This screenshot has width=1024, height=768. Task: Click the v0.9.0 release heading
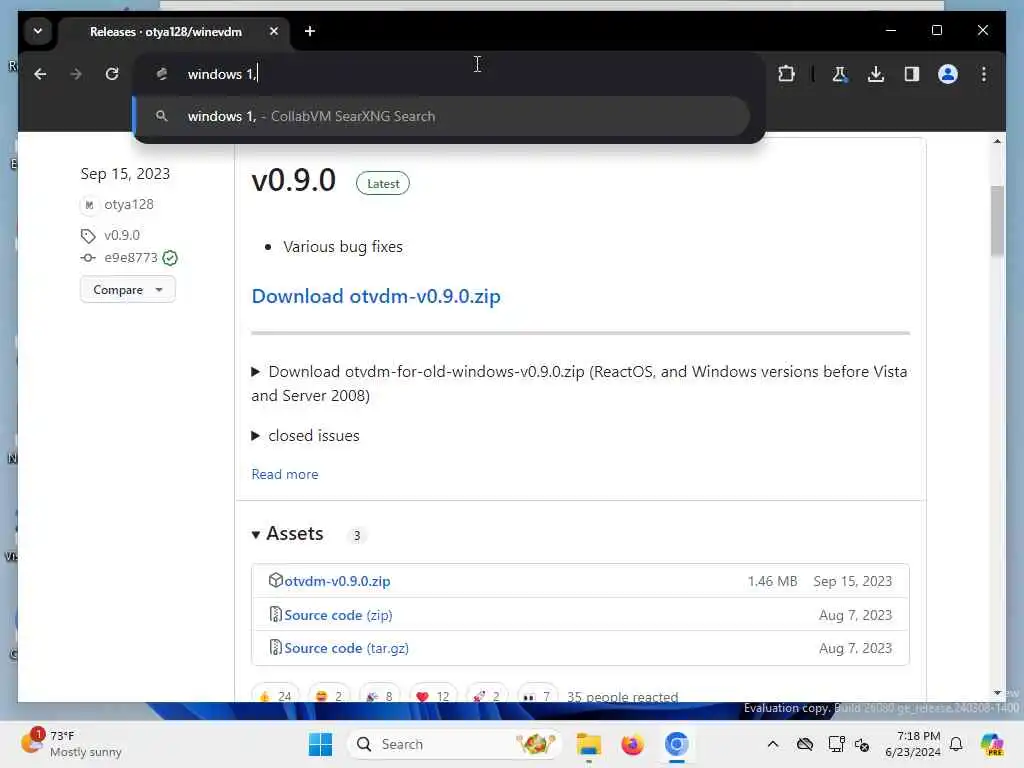[294, 180]
